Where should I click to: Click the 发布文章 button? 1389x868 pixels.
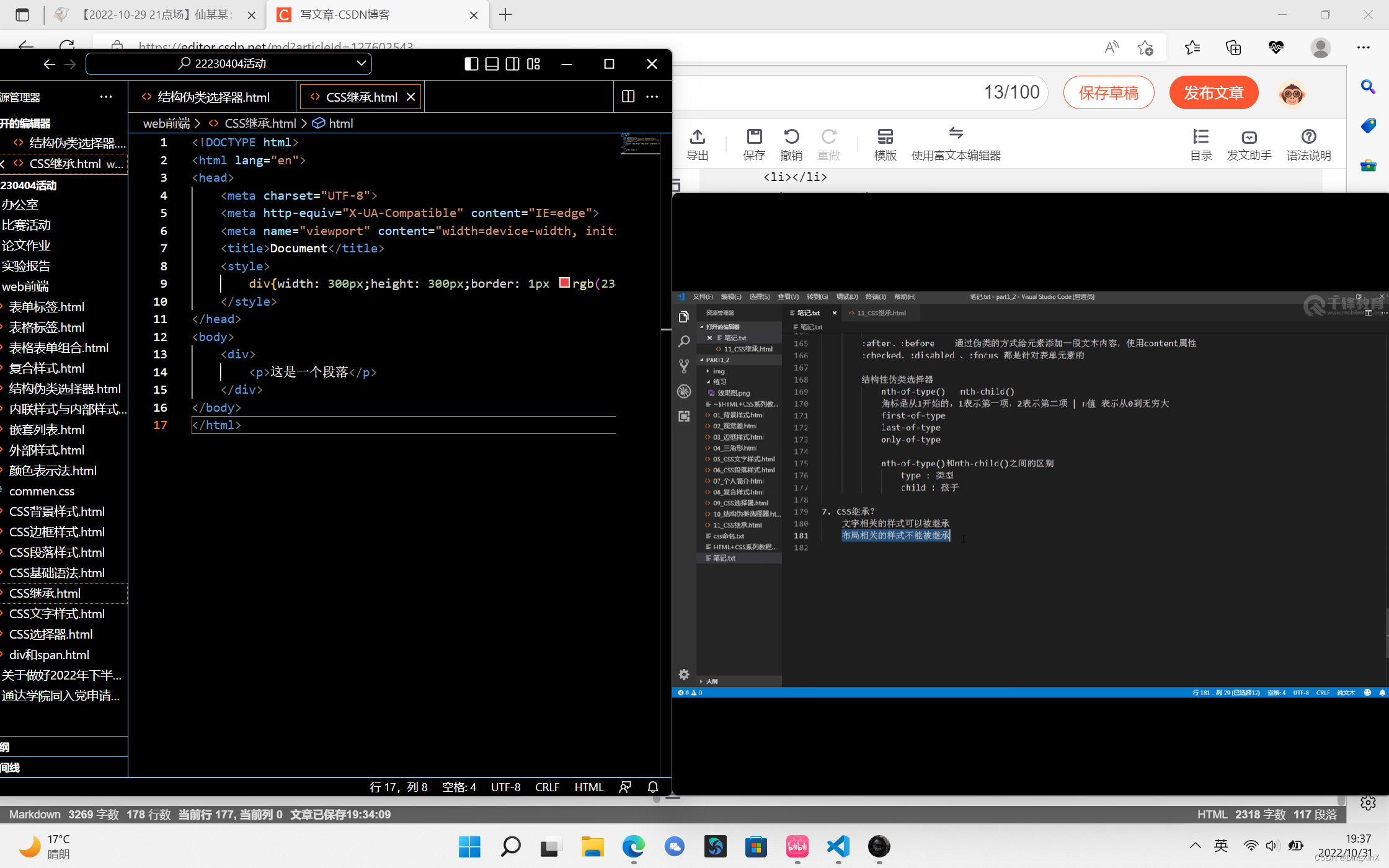(x=1214, y=92)
